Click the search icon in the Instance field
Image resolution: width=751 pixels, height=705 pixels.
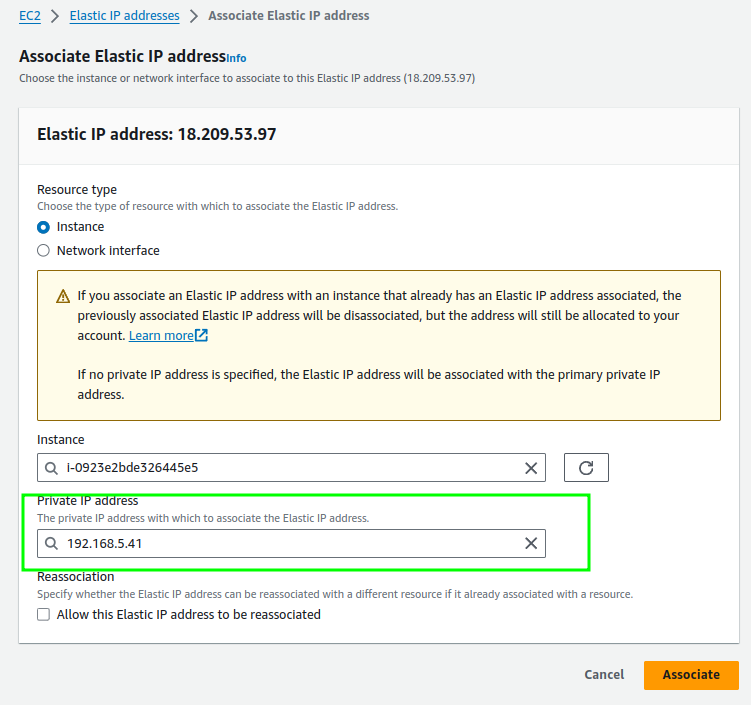point(52,468)
